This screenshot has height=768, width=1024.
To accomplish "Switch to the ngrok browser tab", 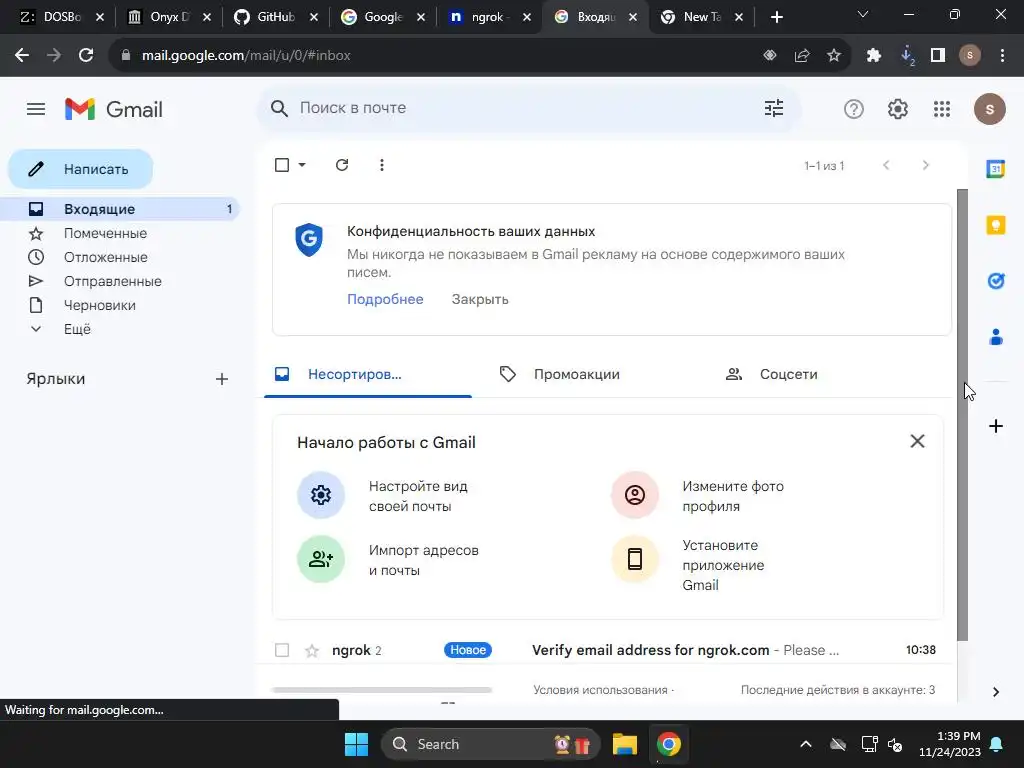I will click(x=490, y=17).
